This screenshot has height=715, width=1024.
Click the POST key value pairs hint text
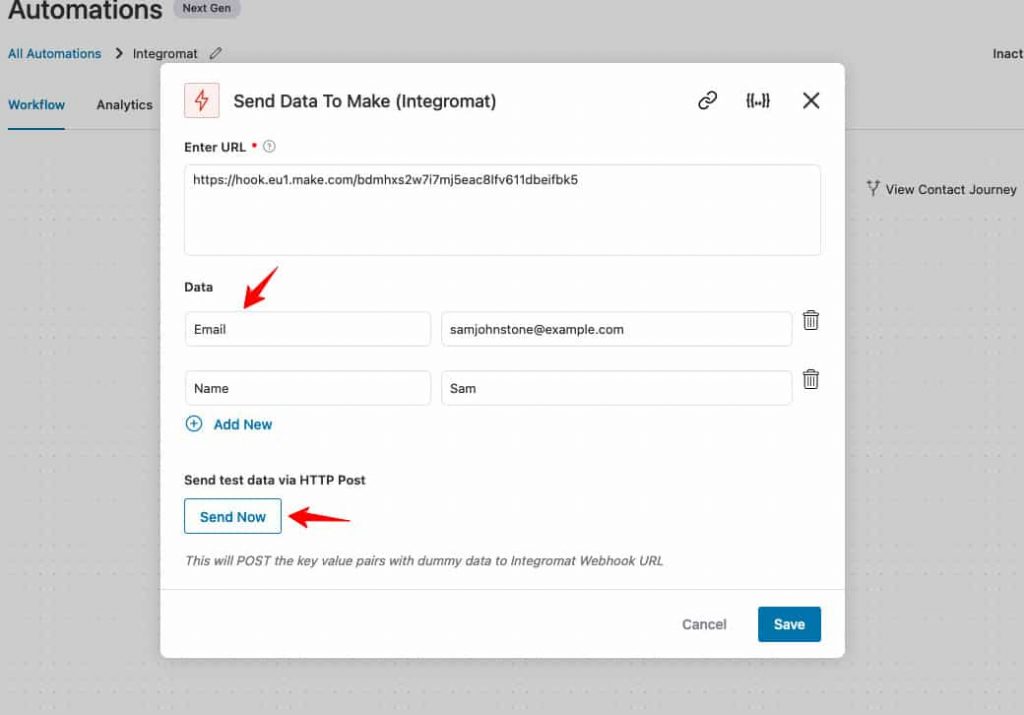click(424, 560)
